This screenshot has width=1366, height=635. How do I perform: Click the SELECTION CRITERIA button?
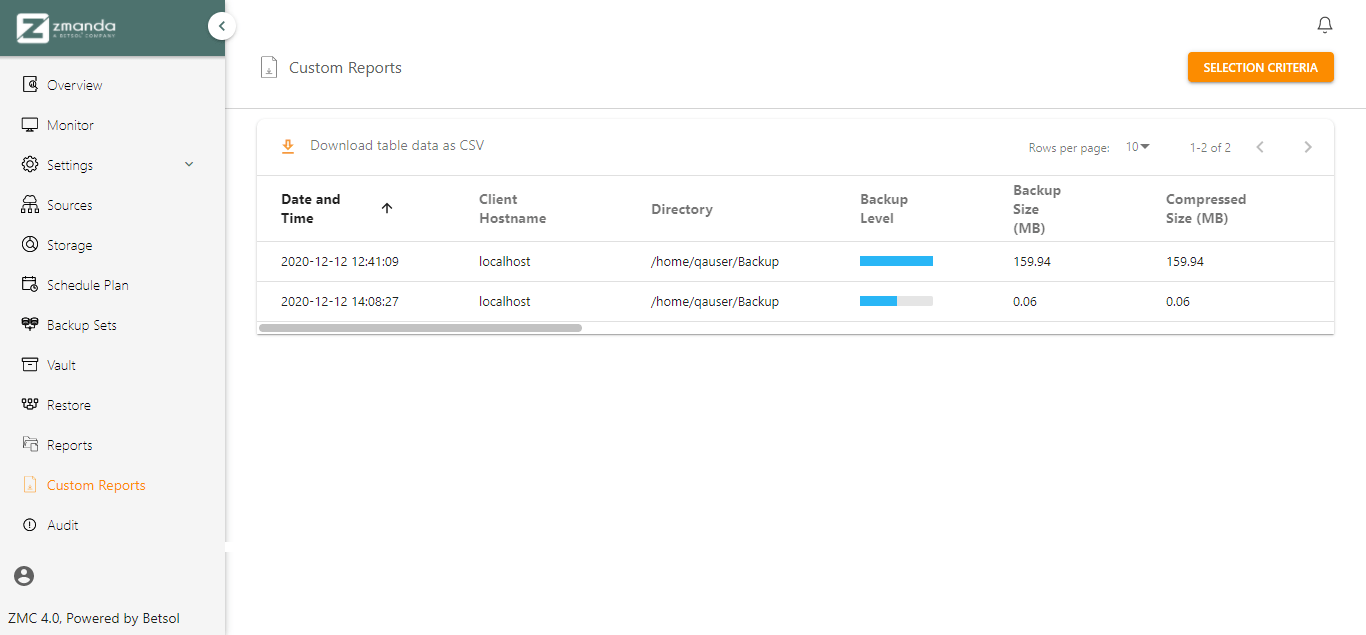(x=1260, y=67)
